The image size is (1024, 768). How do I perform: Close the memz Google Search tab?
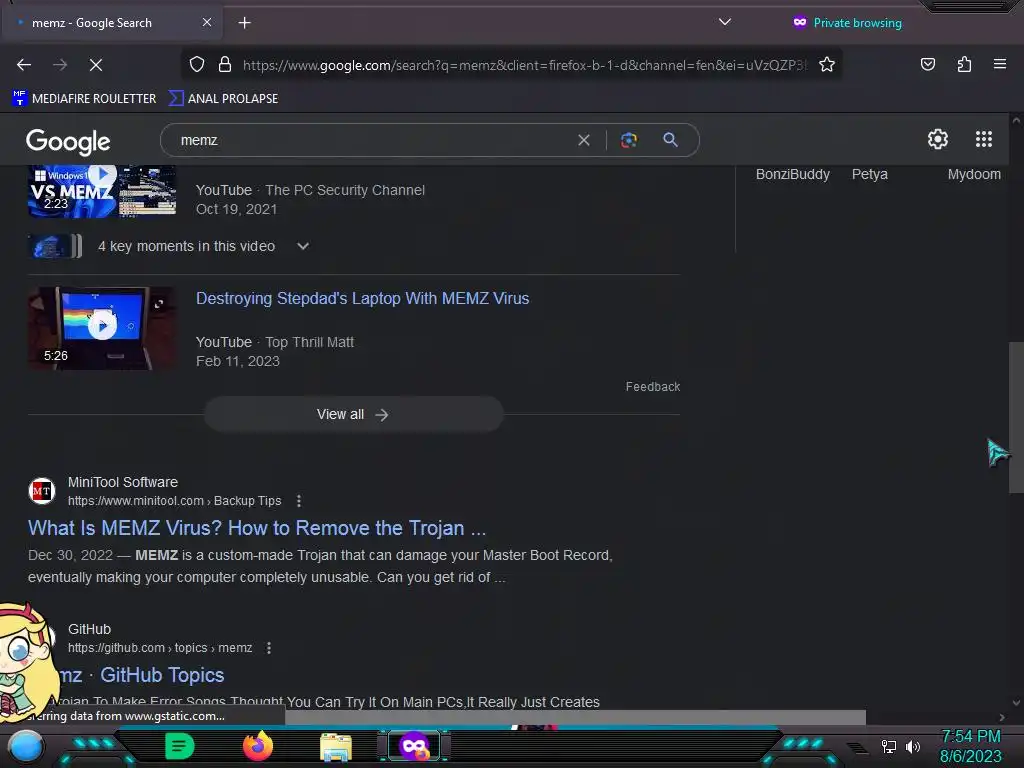pos(206,22)
